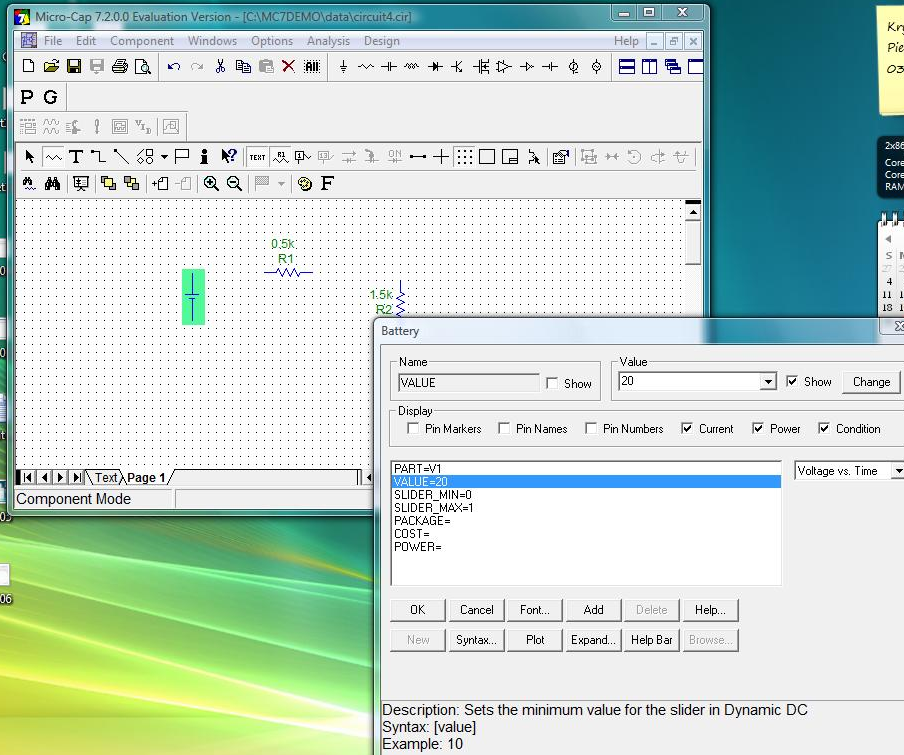The image size is (904, 755).
Task: Open Find with the binoculars icon
Action: [x=52, y=184]
